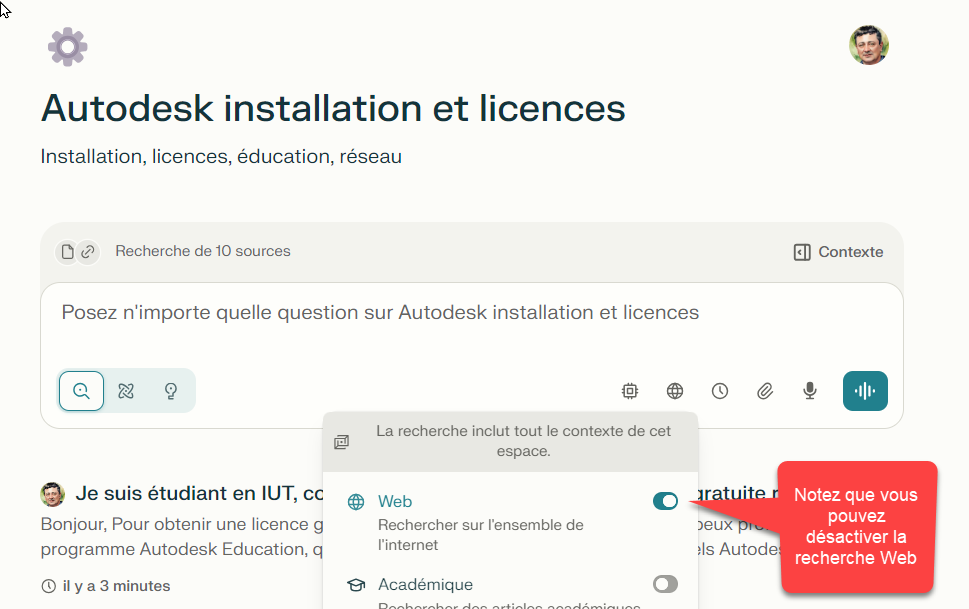This screenshot has height=609, width=969.
Task: Click the Web globe icon in popup
Action: click(356, 501)
